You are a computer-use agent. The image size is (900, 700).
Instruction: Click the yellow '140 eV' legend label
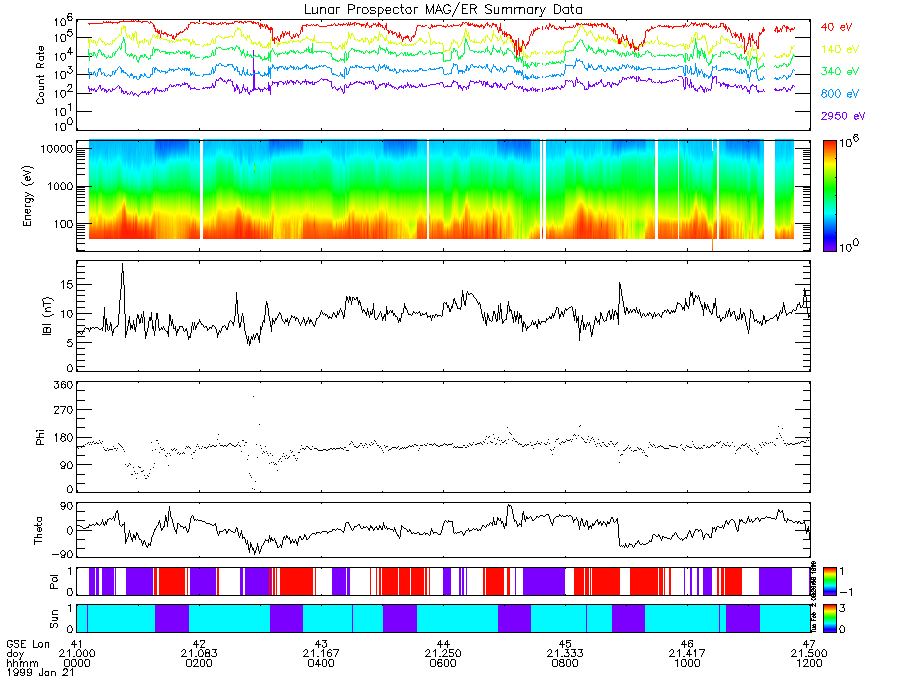pos(840,49)
